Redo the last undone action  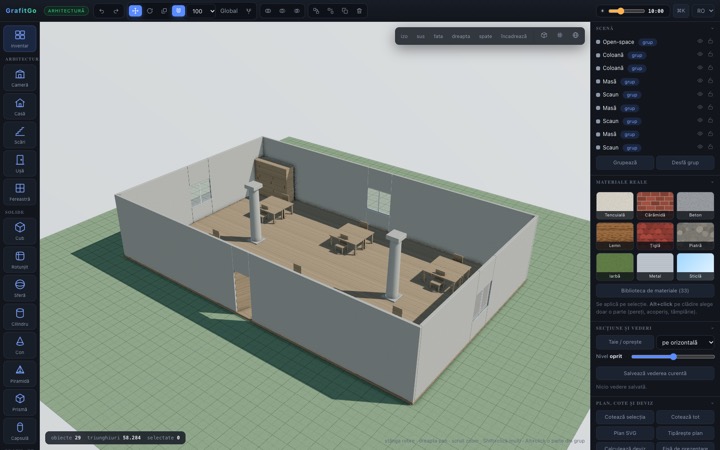[116, 11]
